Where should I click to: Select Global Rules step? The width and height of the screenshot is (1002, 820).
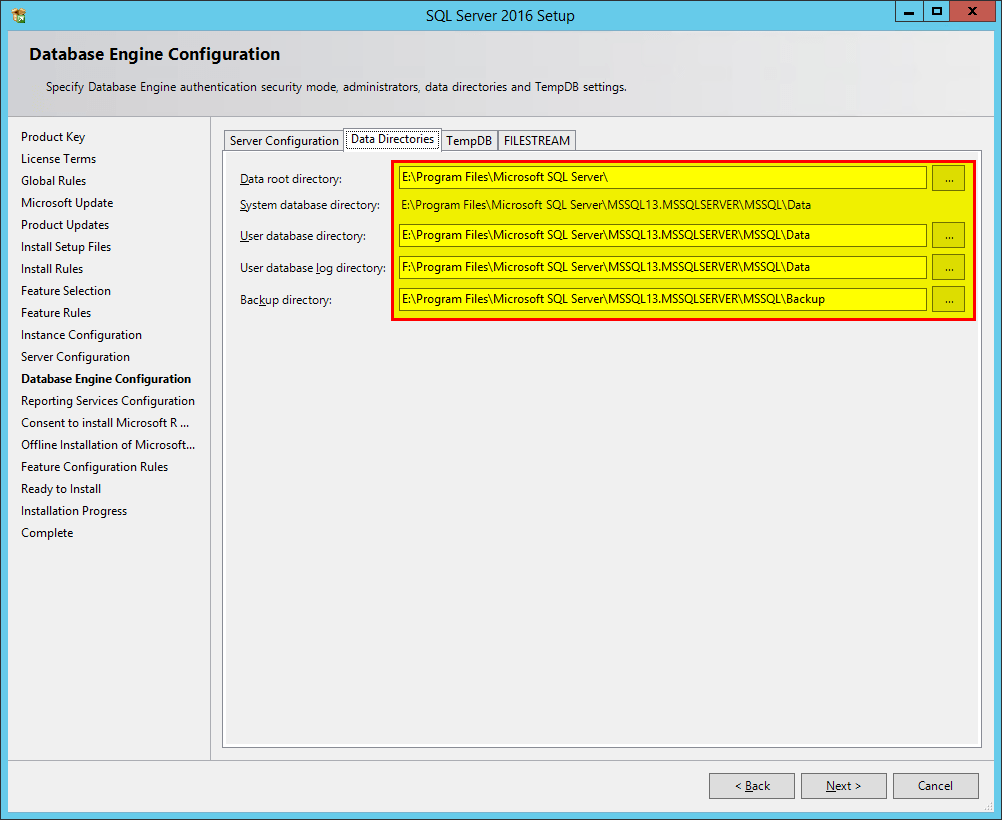pyautogui.click(x=53, y=181)
